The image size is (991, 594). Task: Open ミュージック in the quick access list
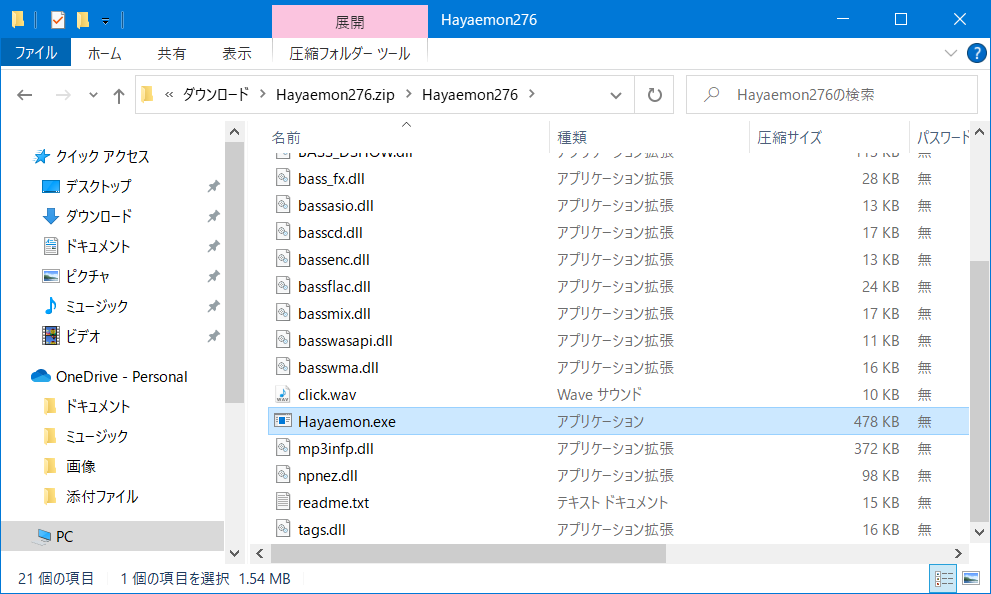click(x=97, y=306)
